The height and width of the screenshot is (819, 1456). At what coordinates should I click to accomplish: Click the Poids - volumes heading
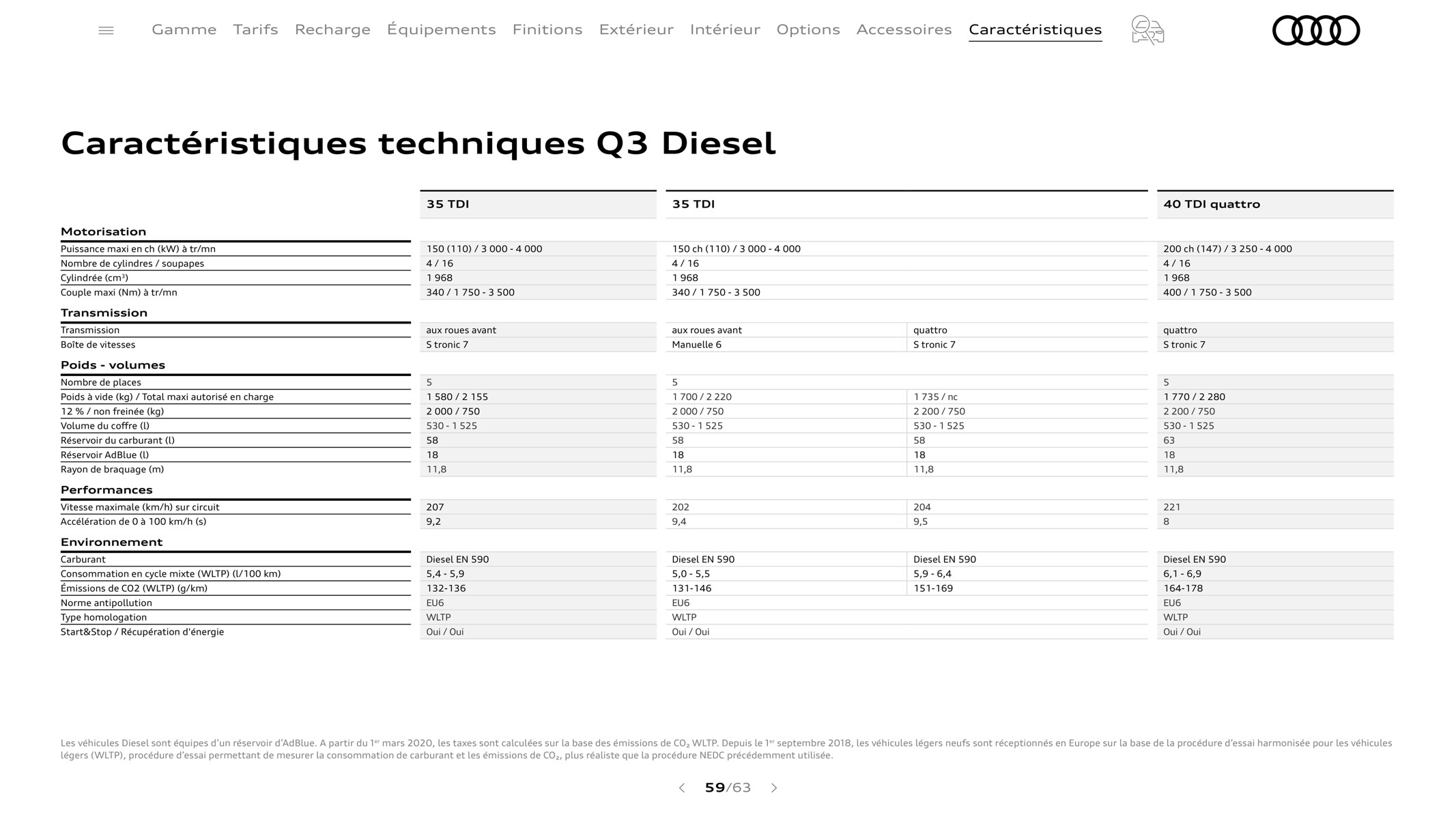click(113, 364)
